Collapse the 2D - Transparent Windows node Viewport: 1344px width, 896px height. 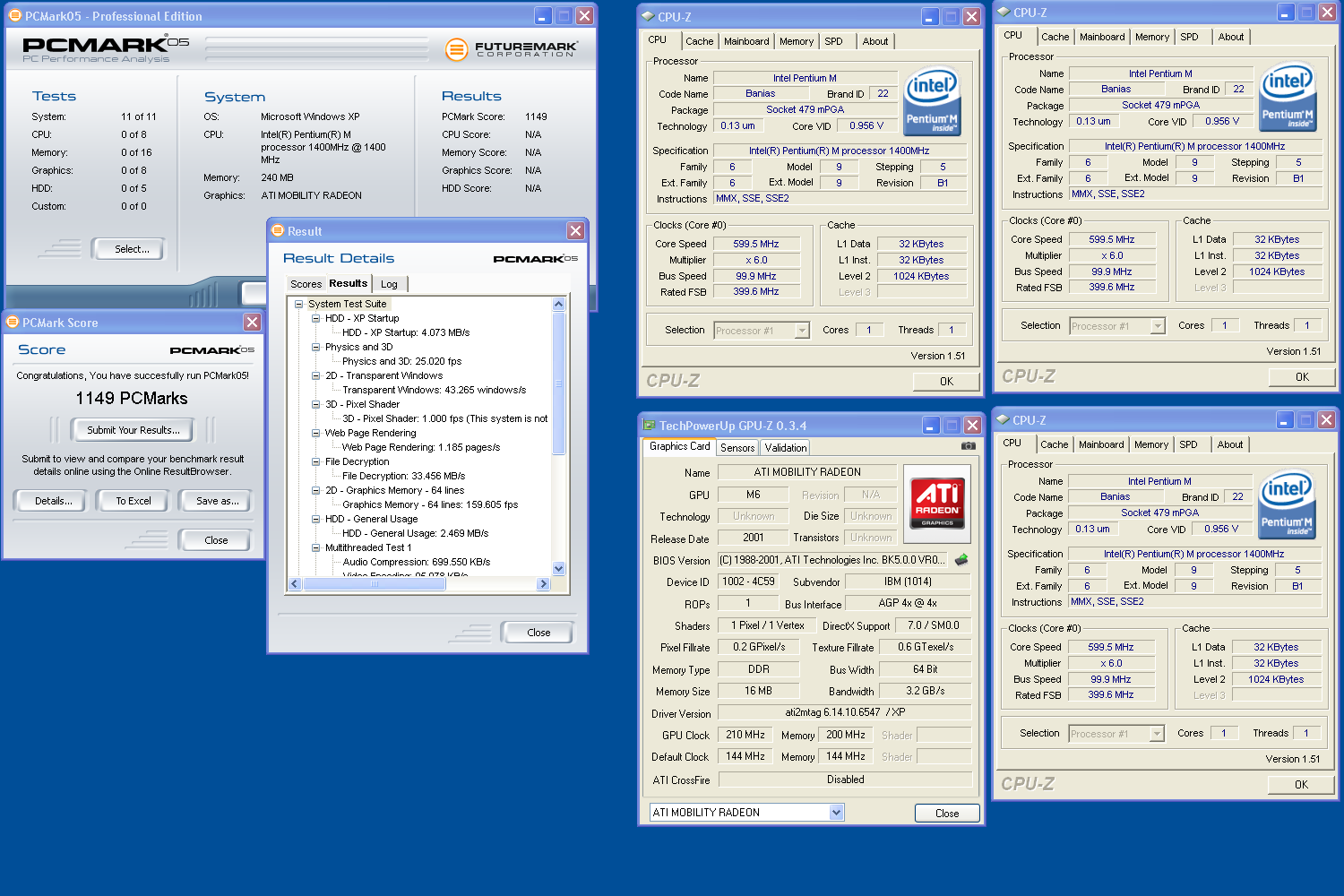click(315, 375)
